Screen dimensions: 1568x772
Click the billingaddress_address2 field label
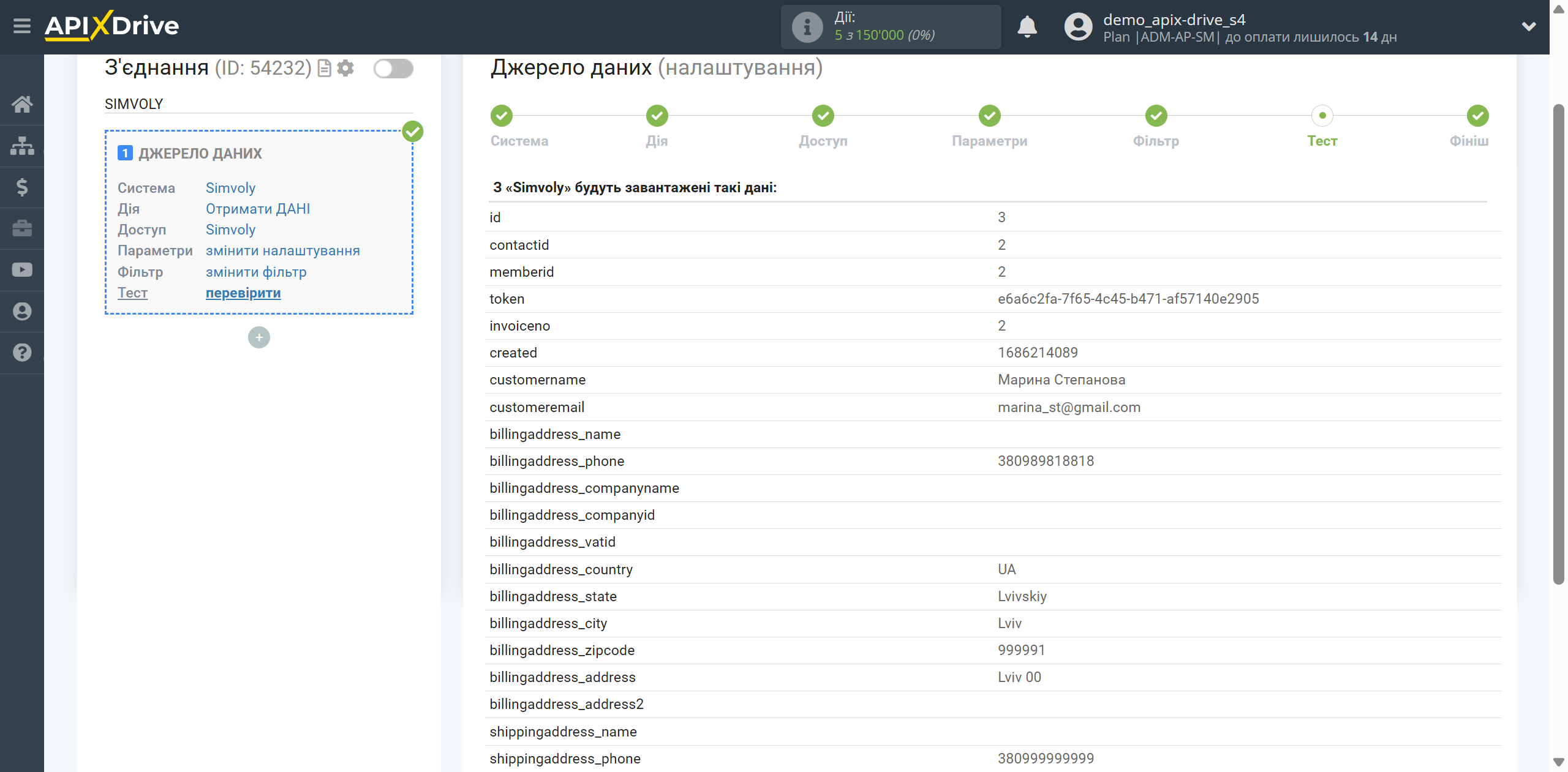566,704
